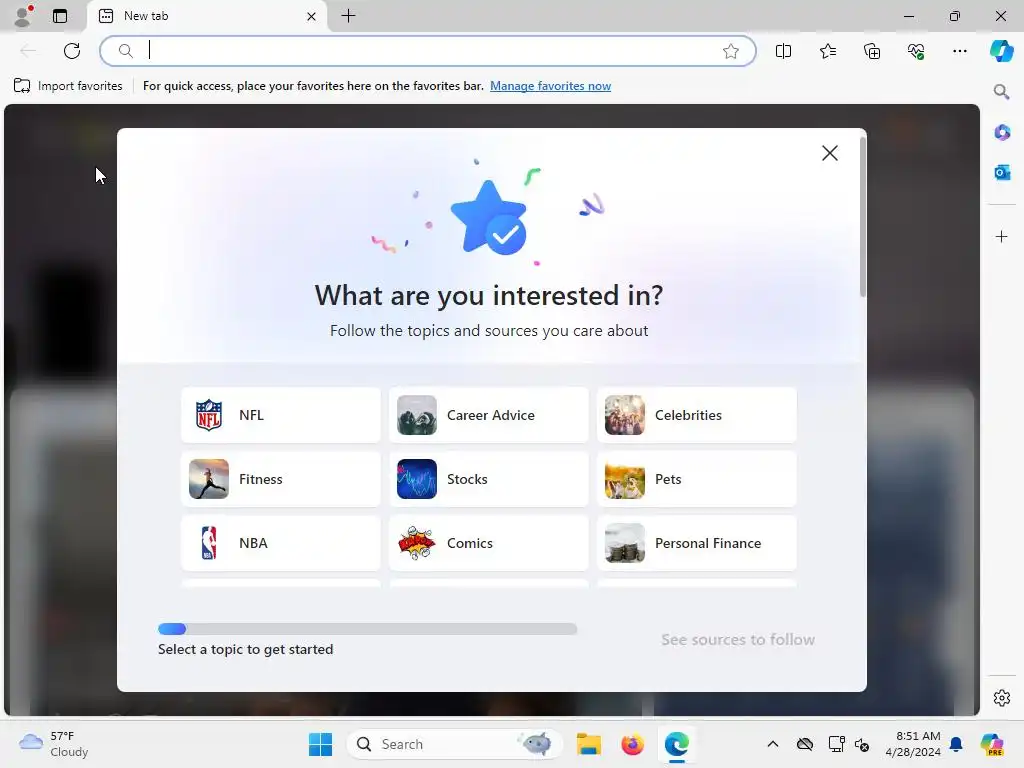The image size is (1024, 768).
Task: Add this page to favorites star
Action: pos(731,51)
